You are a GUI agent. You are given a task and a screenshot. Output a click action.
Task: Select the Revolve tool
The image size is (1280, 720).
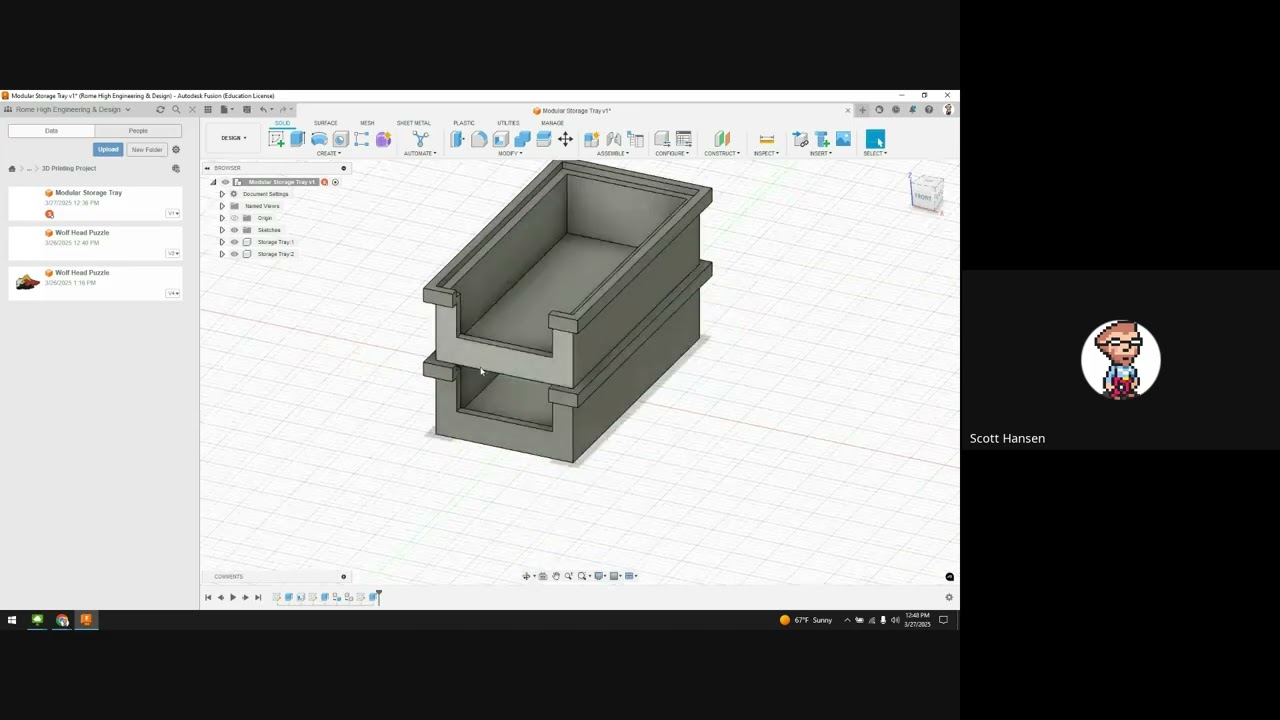[x=319, y=139]
